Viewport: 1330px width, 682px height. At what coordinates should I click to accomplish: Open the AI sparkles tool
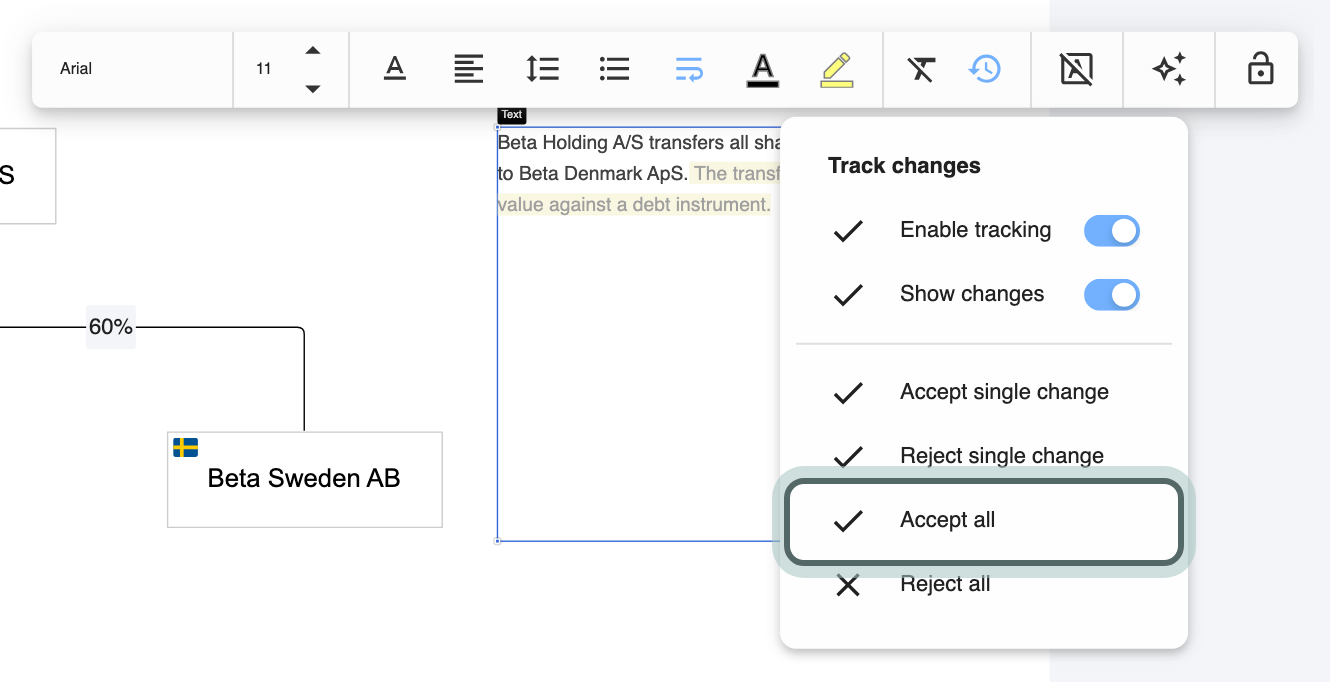[x=1169, y=69]
